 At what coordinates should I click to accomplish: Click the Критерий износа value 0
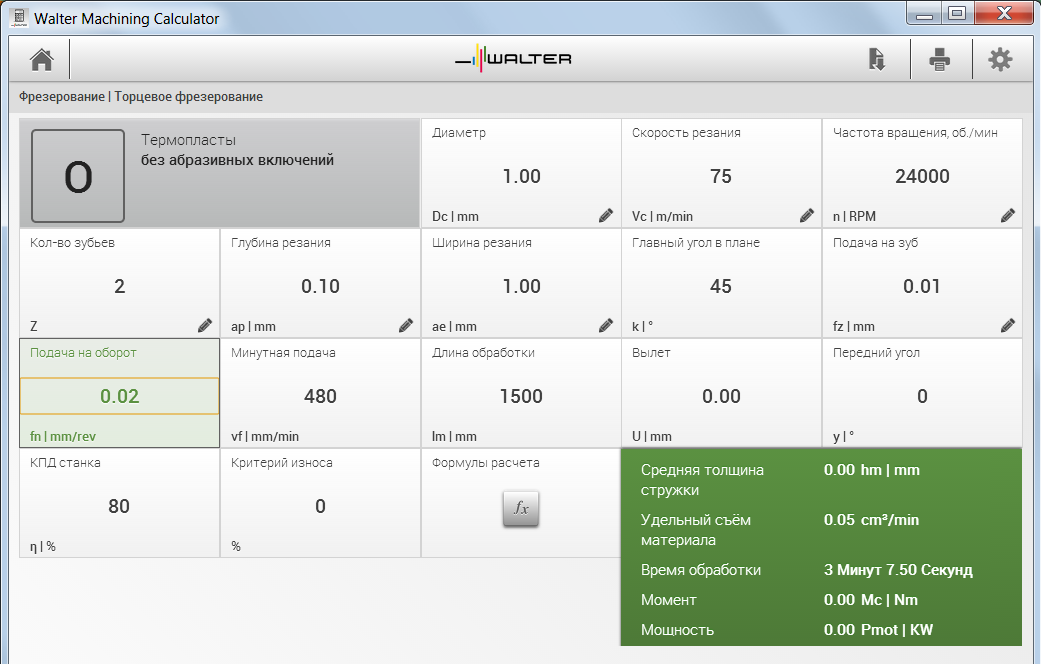[320, 507]
